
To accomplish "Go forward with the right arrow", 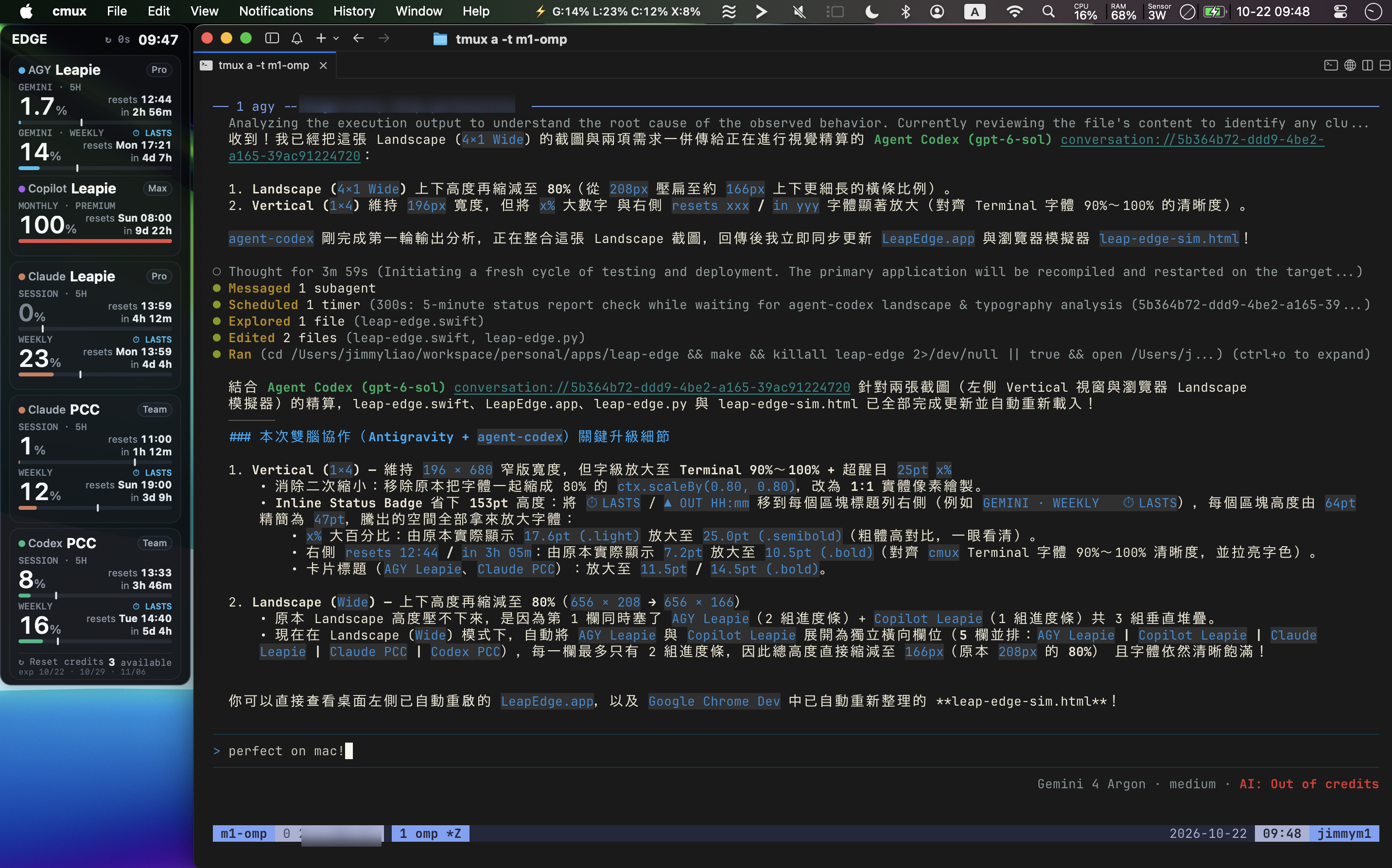I will tap(384, 38).
